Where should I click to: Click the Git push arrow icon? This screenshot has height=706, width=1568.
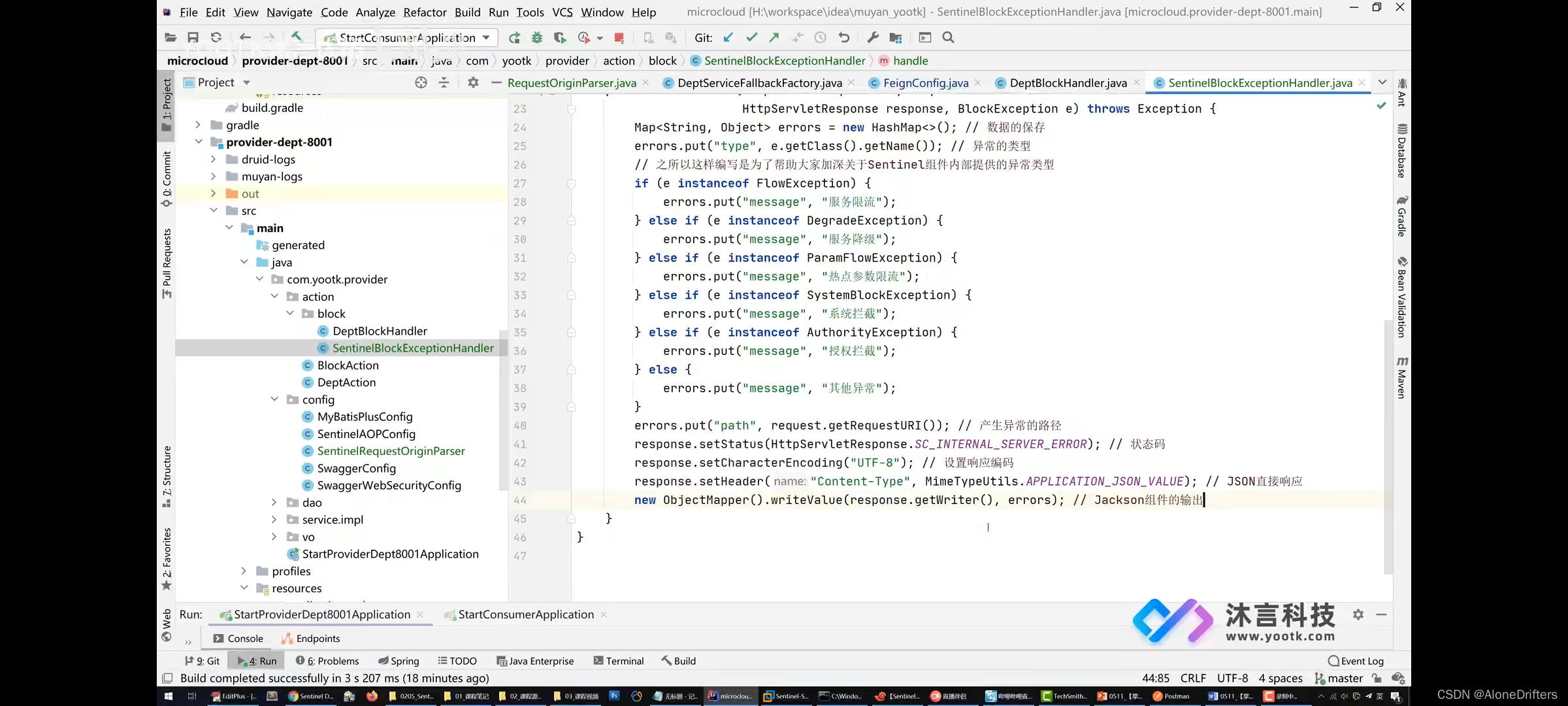click(x=774, y=38)
